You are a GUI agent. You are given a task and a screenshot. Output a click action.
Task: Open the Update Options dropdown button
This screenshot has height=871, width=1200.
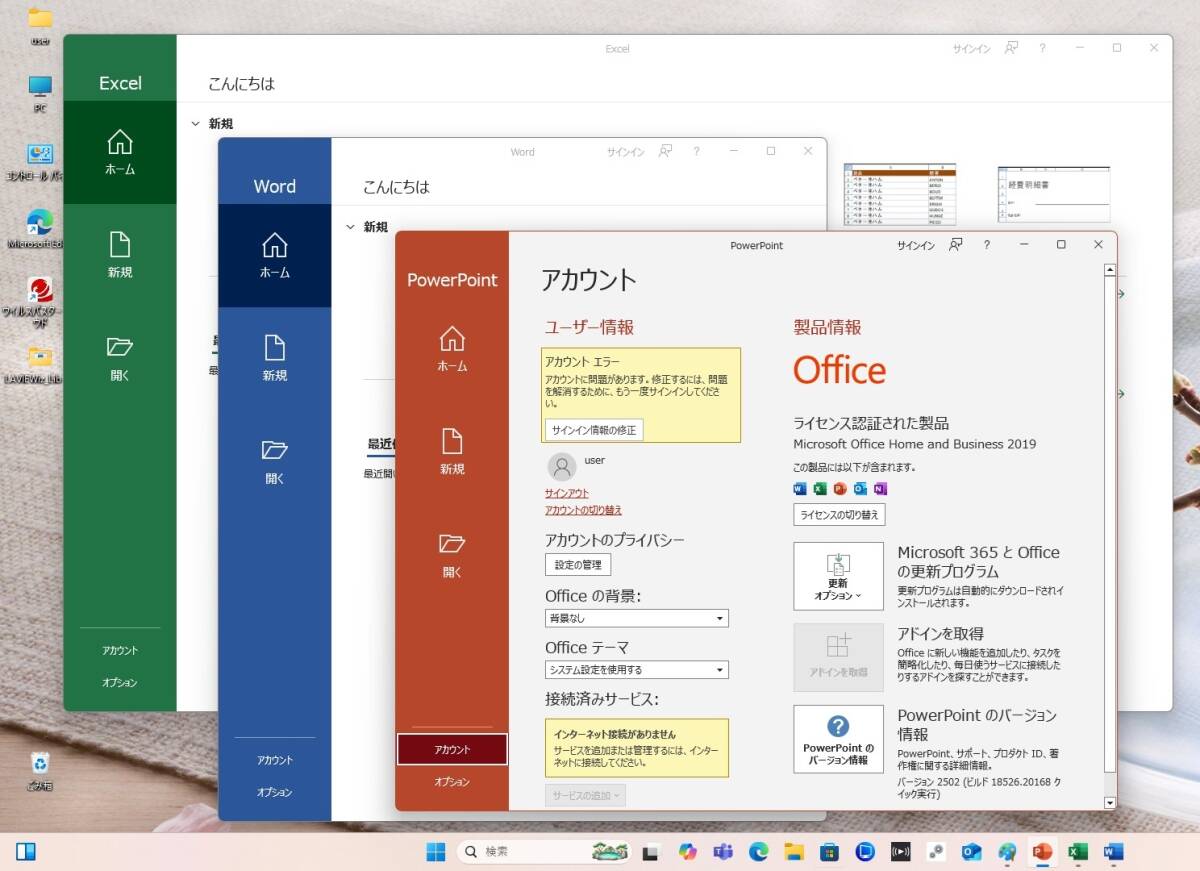point(838,576)
